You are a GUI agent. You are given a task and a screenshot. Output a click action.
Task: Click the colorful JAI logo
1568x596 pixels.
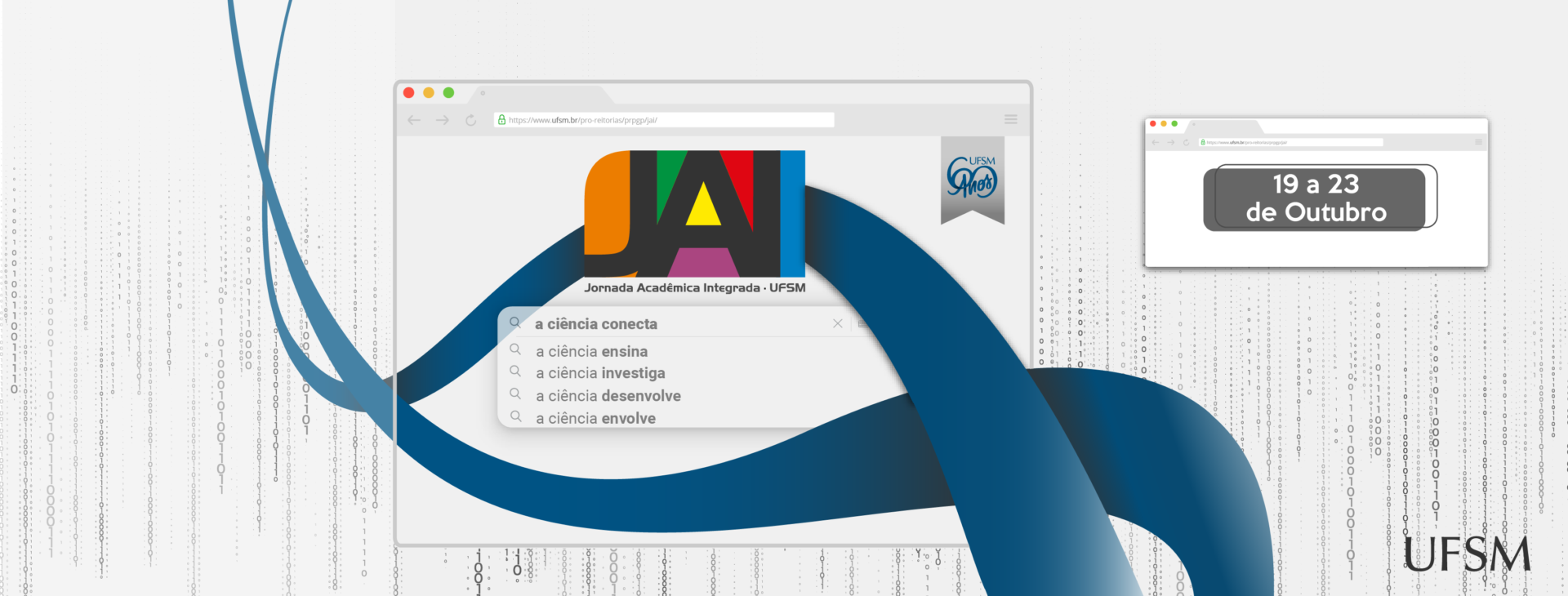tap(694, 213)
